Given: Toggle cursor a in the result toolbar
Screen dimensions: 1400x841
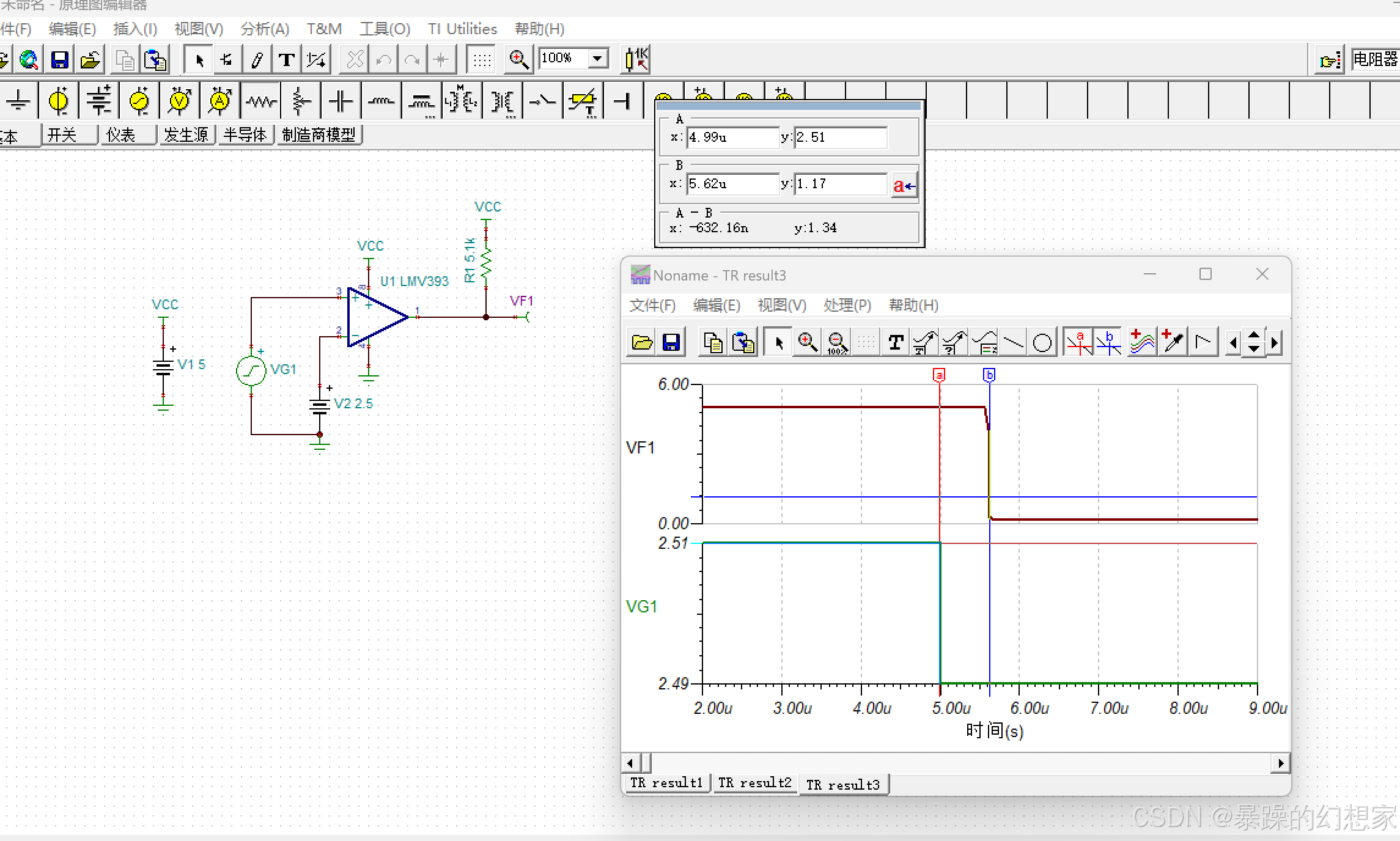Looking at the screenshot, I should tap(1078, 342).
